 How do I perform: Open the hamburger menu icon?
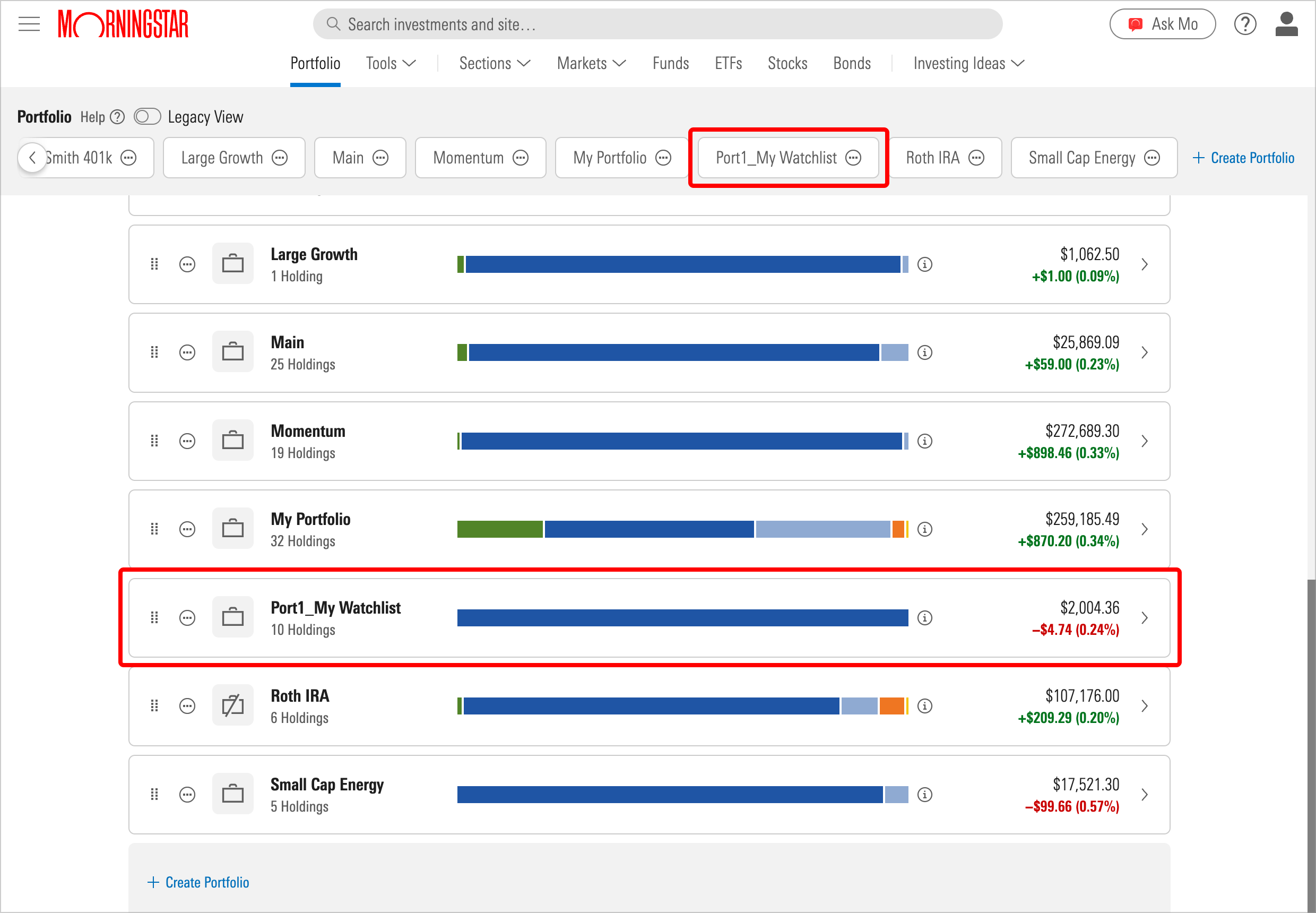pos(29,24)
